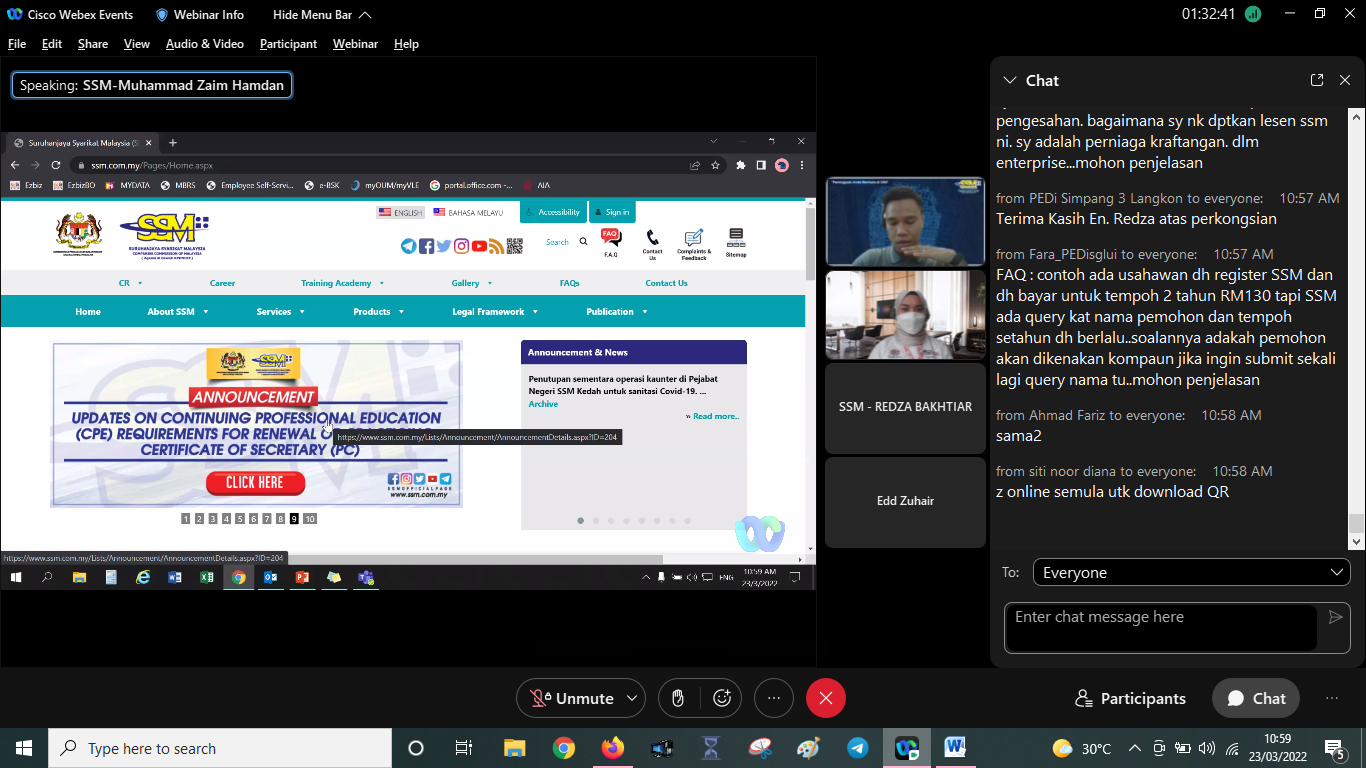This screenshot has height=768, width=1366.
Task: Open the emoji reactions button
Action: pos(722,698)
